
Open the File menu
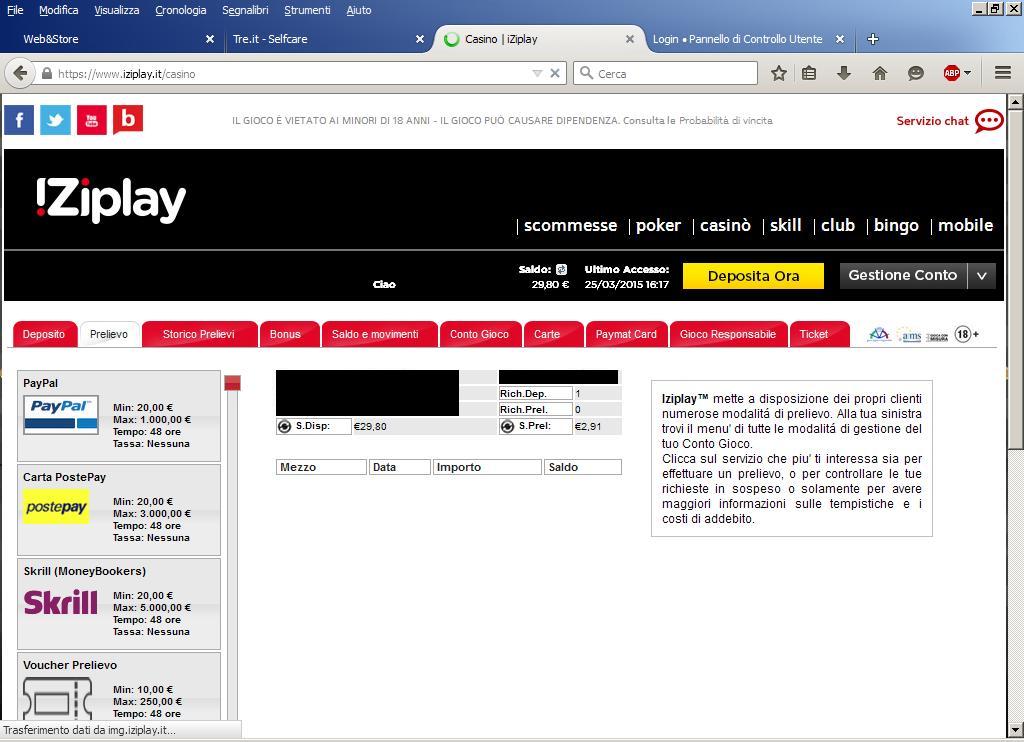click(15, 10)
